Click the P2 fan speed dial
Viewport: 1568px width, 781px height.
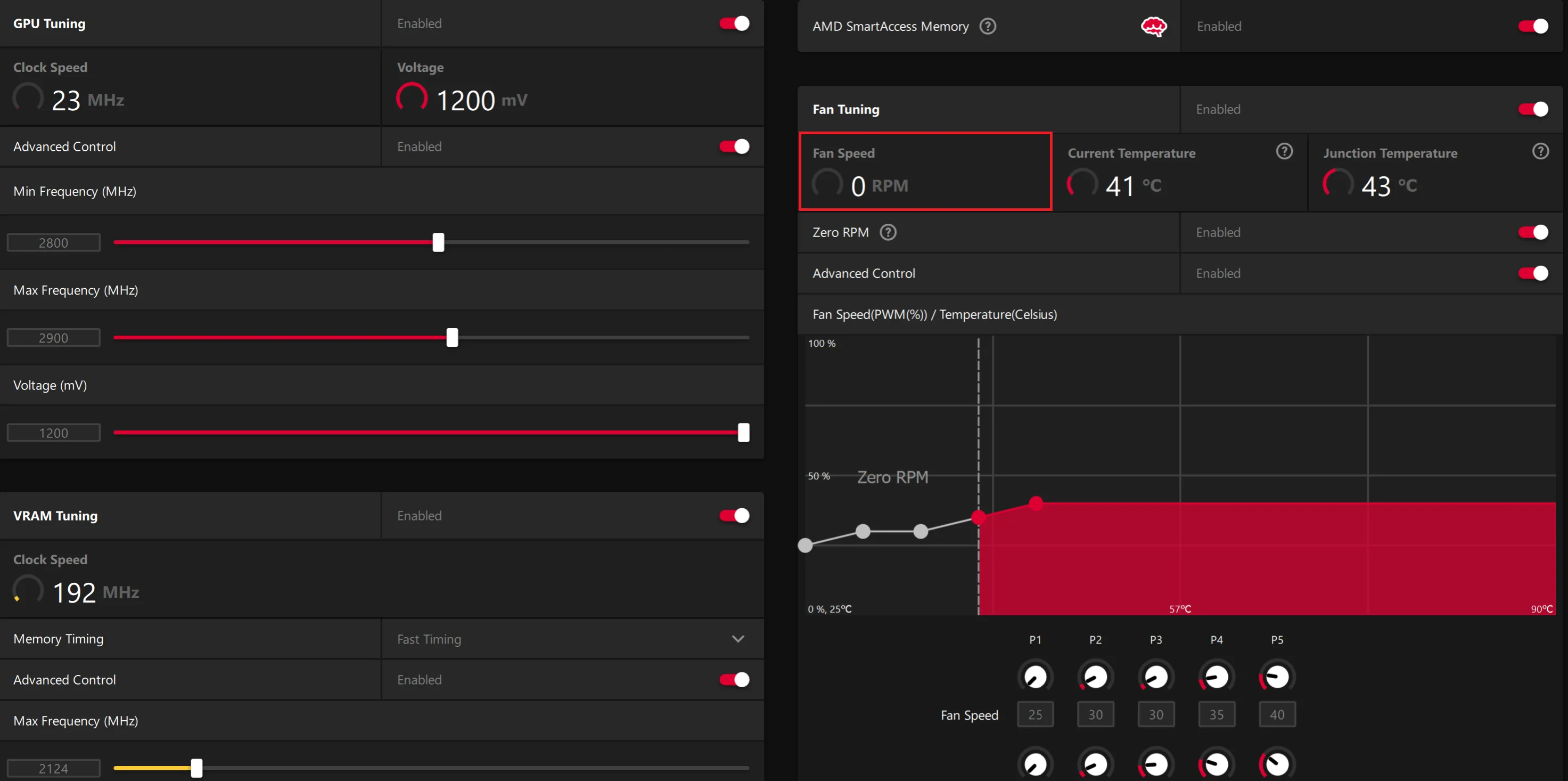1095,676
